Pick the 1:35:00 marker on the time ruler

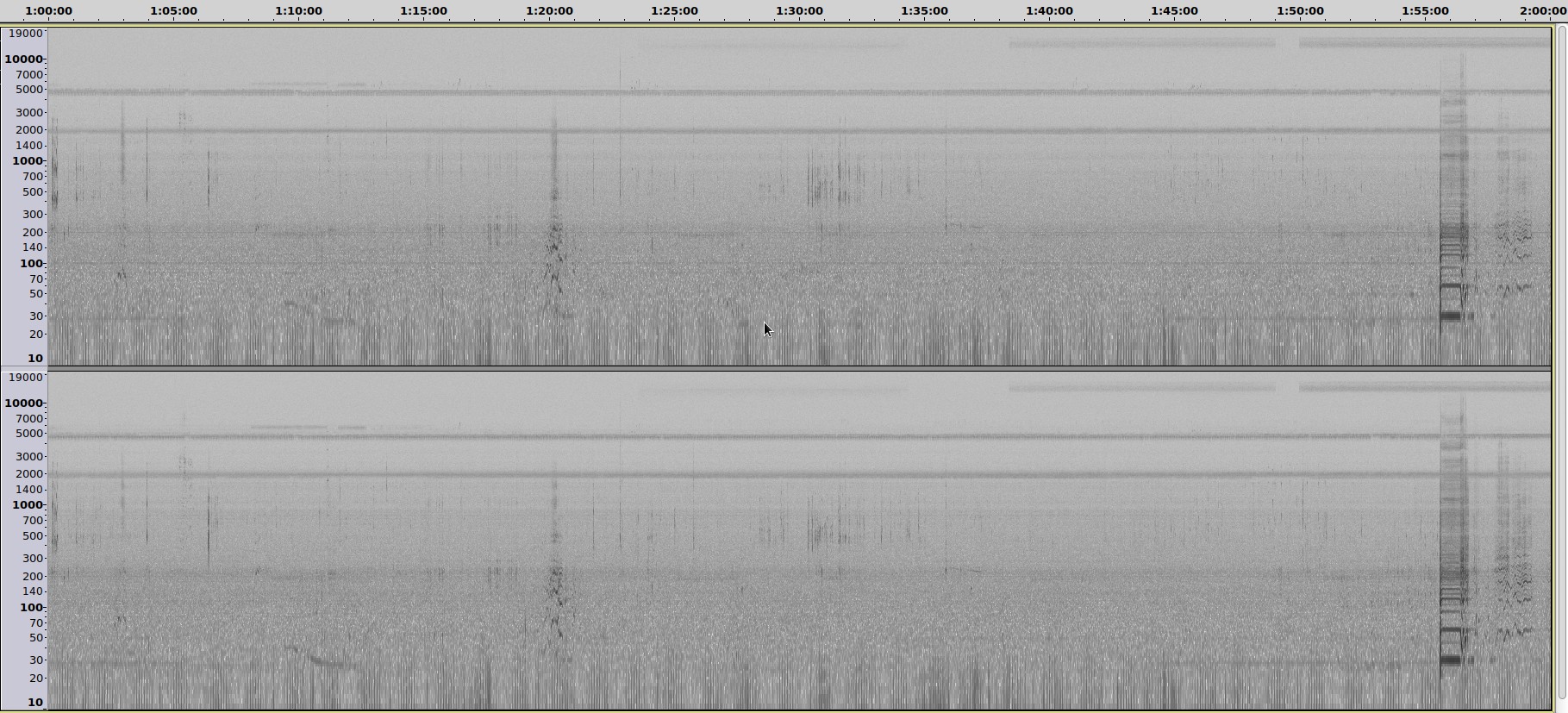[924, 11]
